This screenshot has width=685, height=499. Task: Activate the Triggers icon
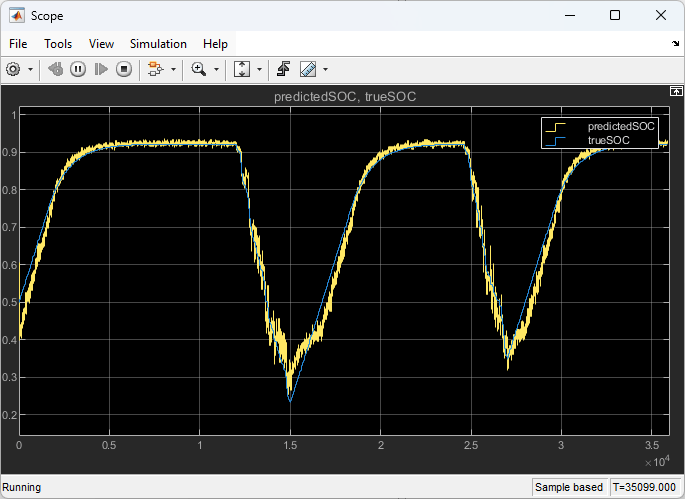(x=284, y=69)
